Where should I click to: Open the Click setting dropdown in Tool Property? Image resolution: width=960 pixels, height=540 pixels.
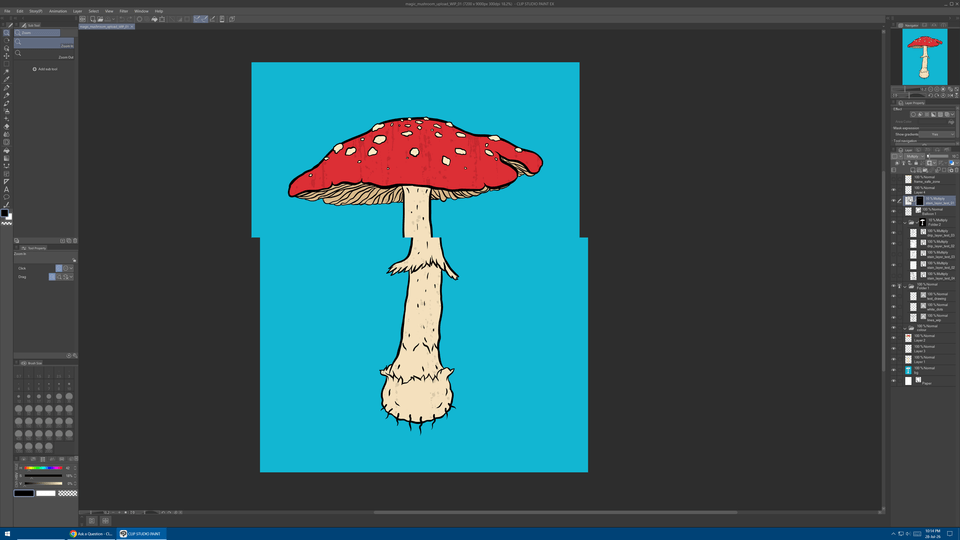pos(71,268)
